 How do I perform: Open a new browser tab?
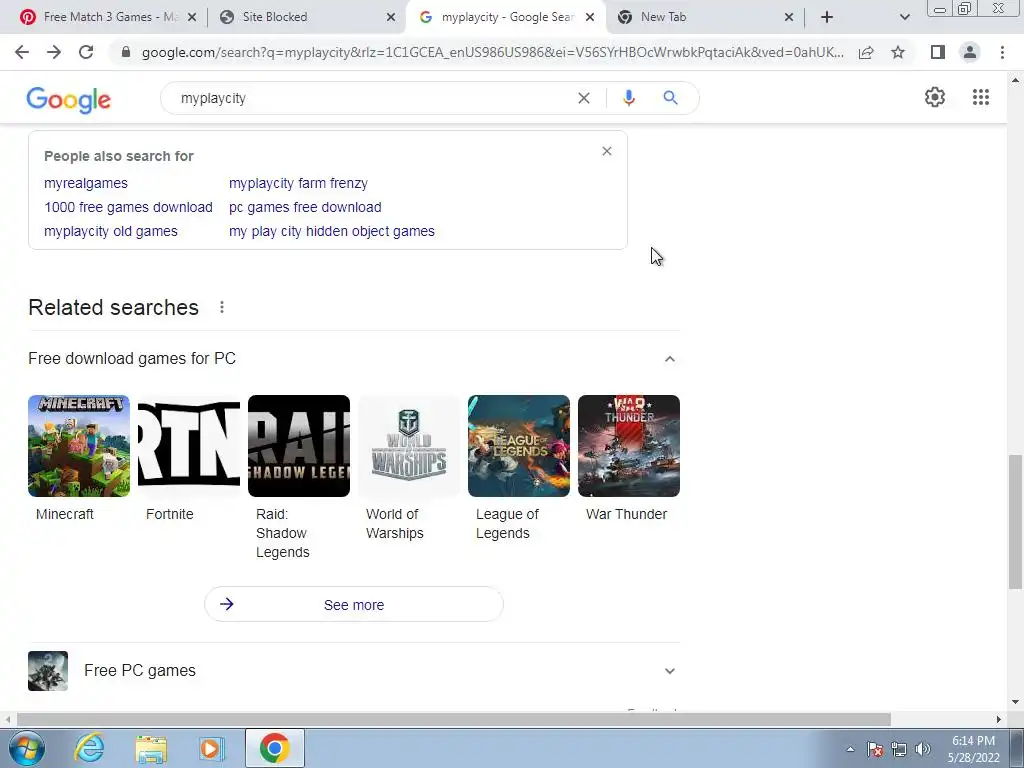click(x=827, y=17)
